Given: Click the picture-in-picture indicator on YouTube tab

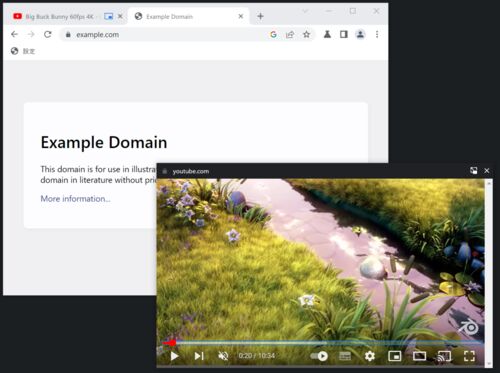Looking at the screenshot, I should 108,16.
